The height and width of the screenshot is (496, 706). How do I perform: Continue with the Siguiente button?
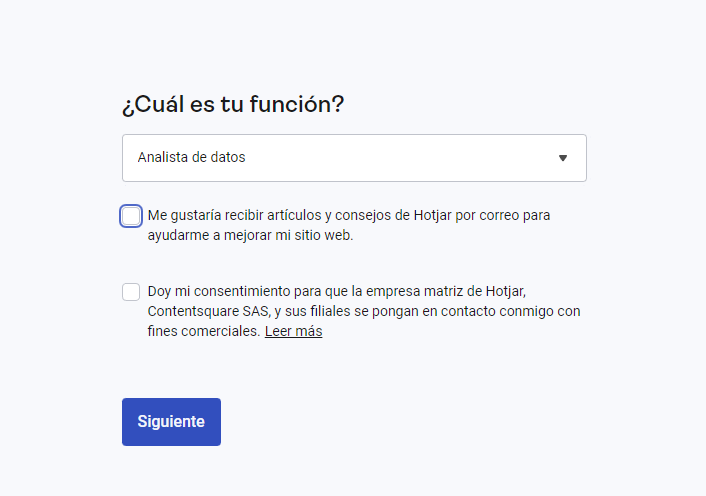(x=171, y=422)
